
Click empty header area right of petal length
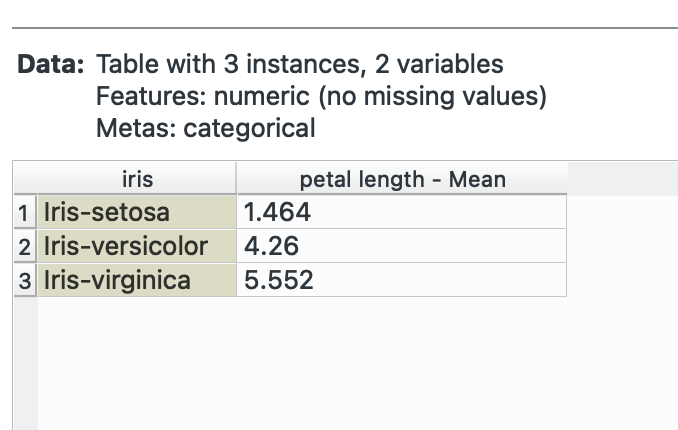620,180
